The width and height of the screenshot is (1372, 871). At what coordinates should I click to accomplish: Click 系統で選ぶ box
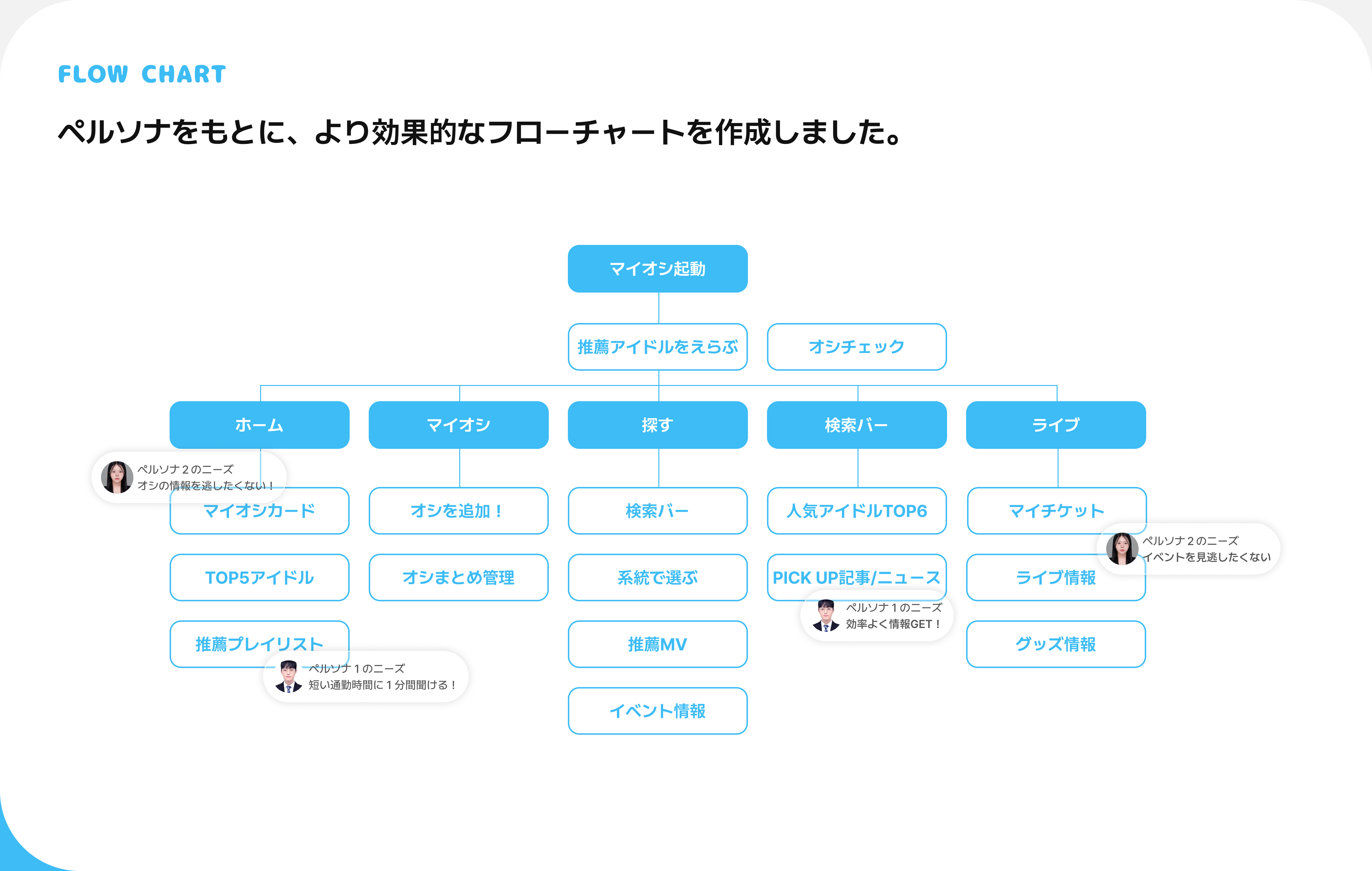pos(657,577)
